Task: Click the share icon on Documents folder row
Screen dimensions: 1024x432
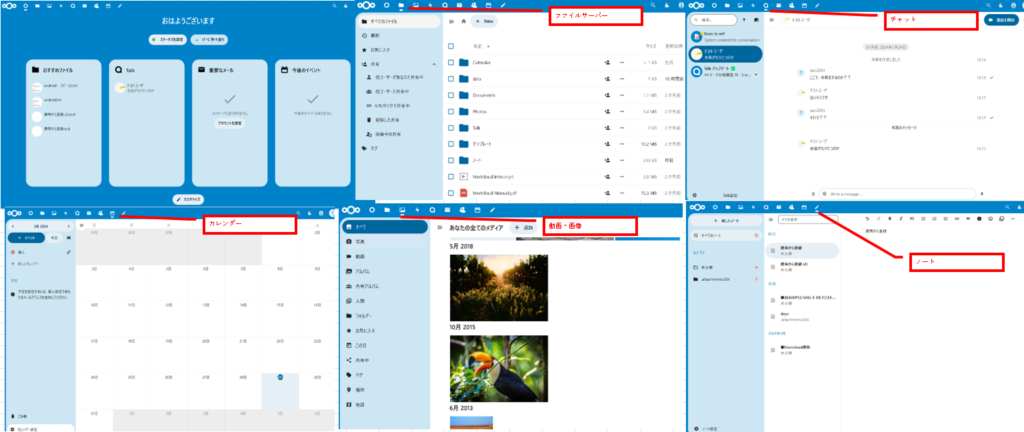Action: click(608, 95)
